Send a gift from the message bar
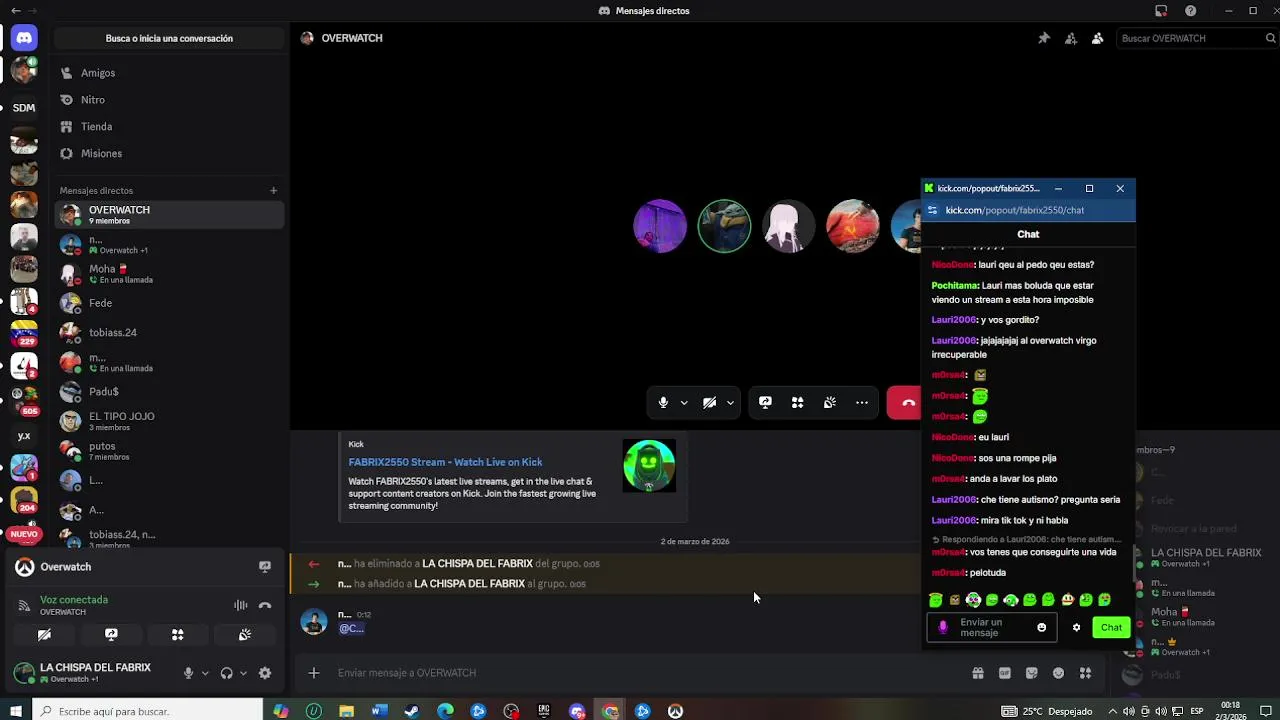Viewport: 1280px width, 720px height. pos(978,673)
